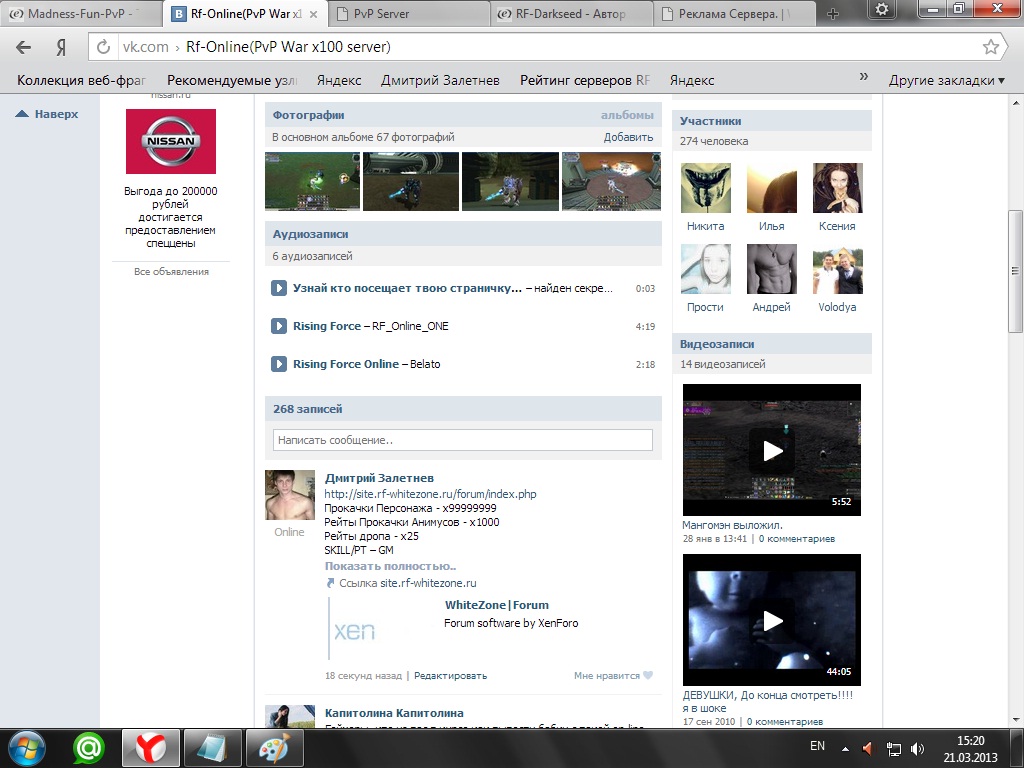Play the video 'Мангомэн выложил.'
The image size is (1024, 768).
[x=771, y=450]
